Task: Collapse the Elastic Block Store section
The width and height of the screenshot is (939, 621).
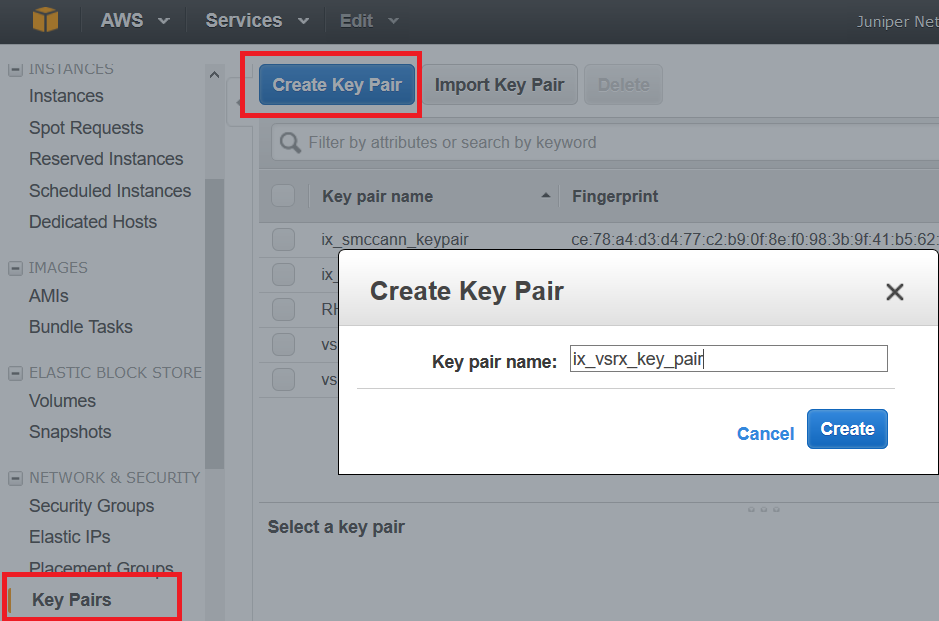Action: (16, 373)
